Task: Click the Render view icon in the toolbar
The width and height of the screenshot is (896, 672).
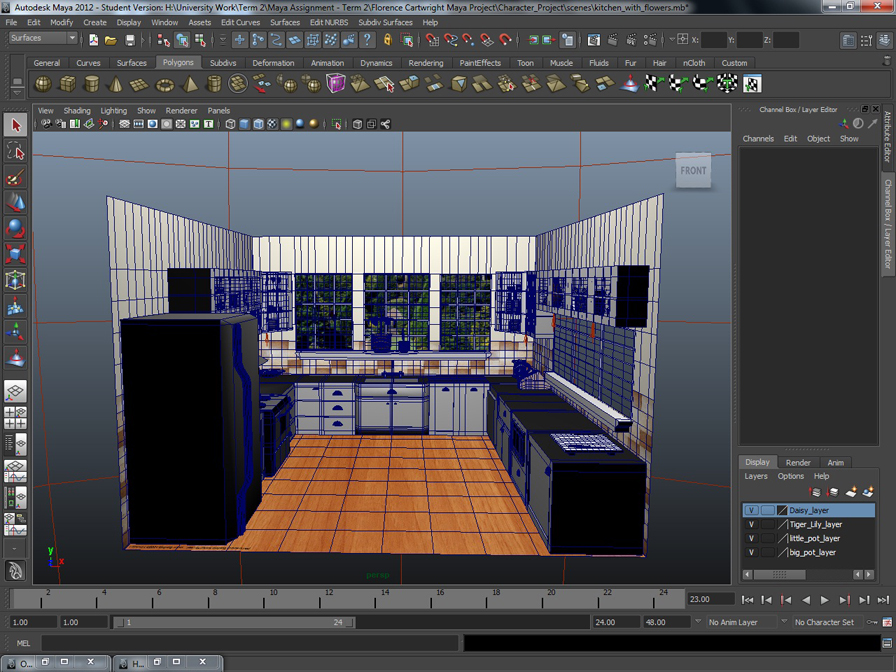Action: coord(593,41)
